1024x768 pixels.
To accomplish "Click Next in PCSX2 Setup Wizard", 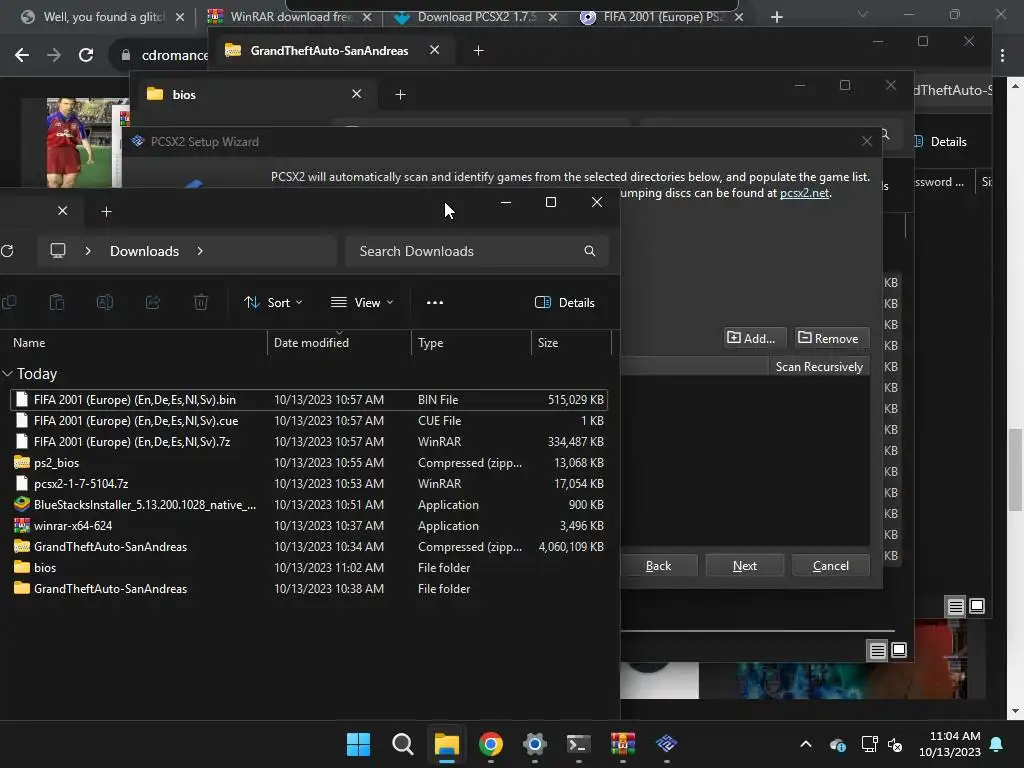I will (x=744, y=566).
